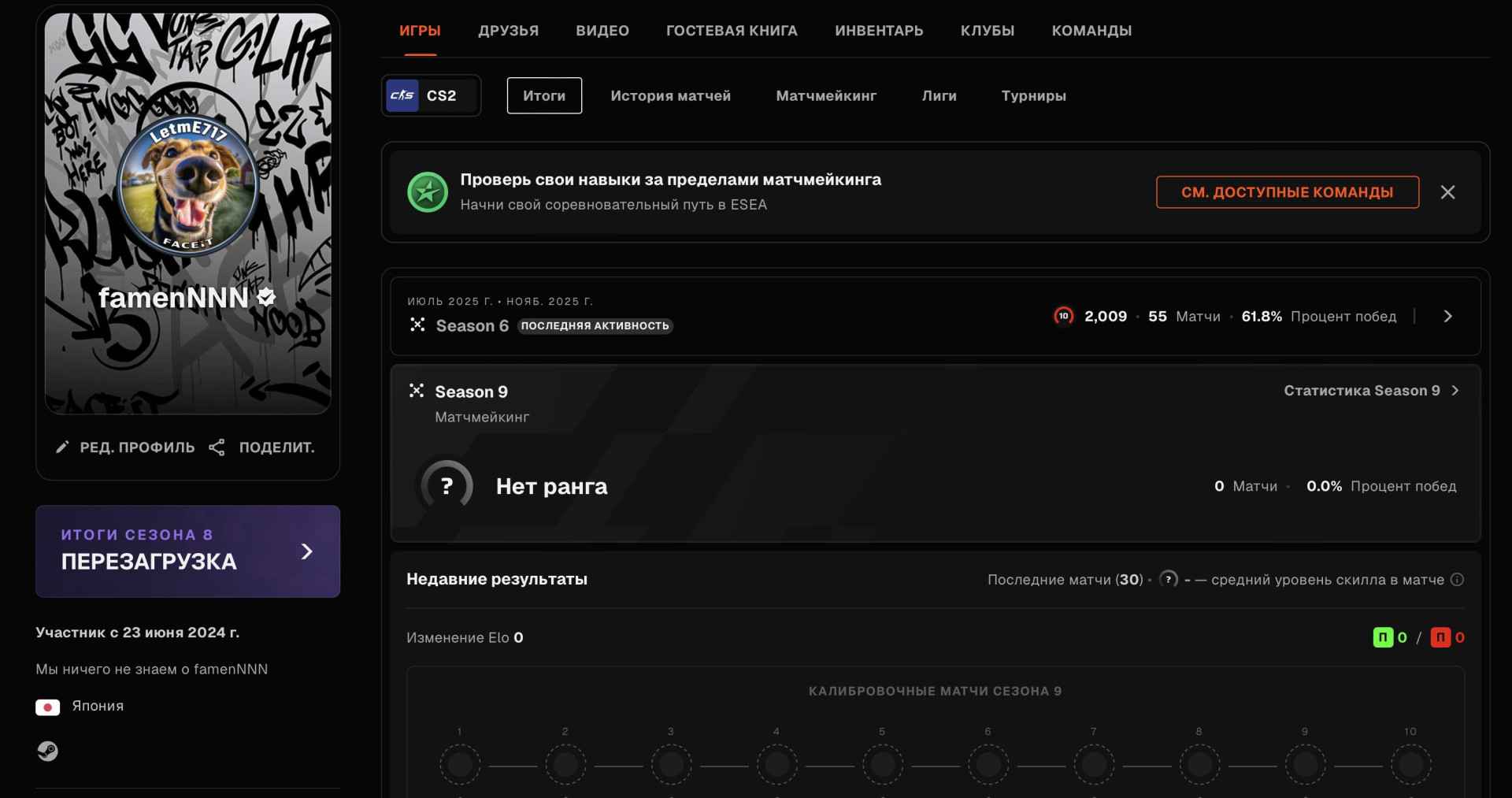1512x798 pixels.
Task: Click the unknown rank question mark icon
Action: tap(447, 486)
